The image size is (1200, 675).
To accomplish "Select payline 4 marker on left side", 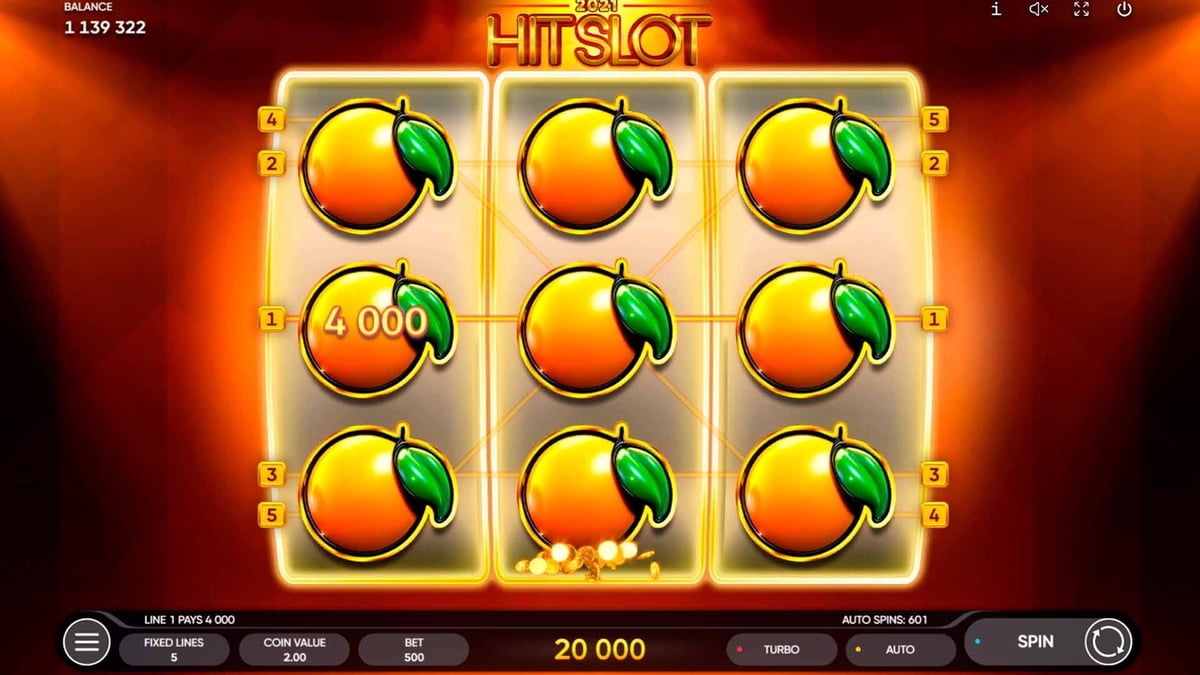I will pos(271,120).
